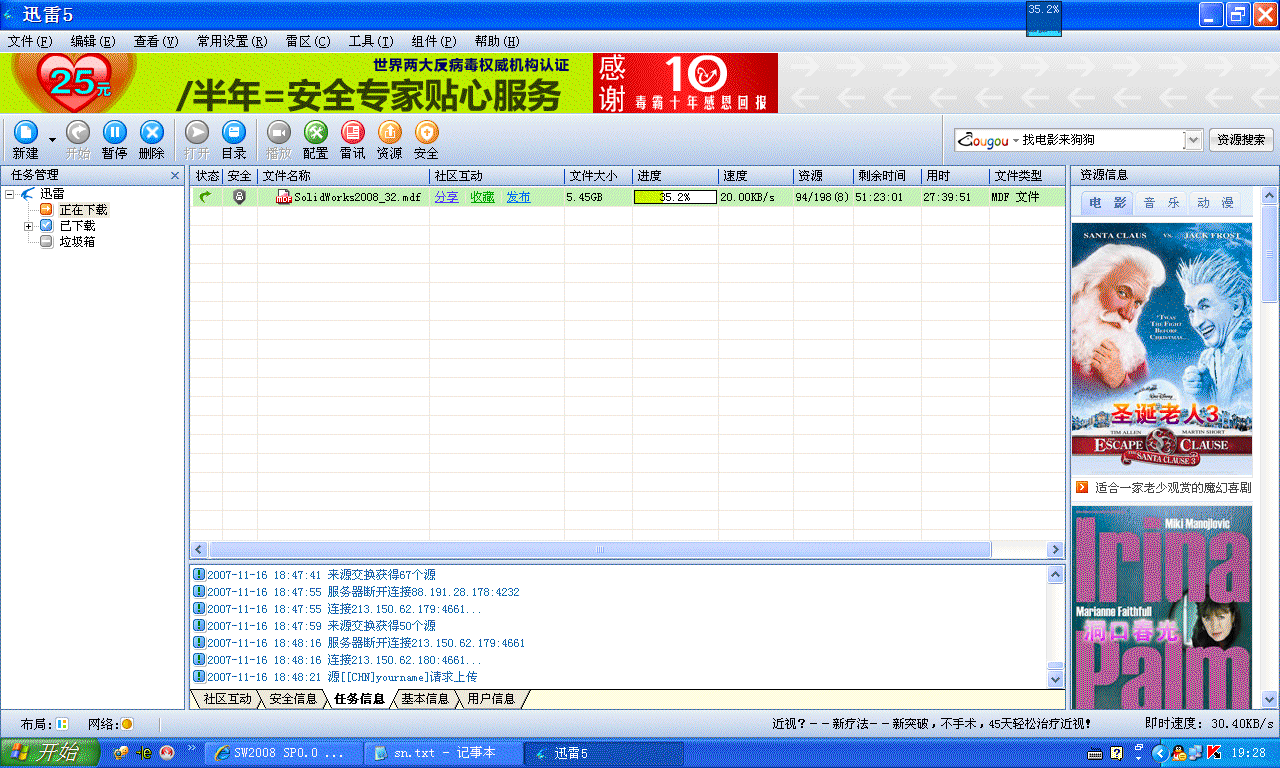Open the 常用设置 menu
Screen dimensions: 1280x768
point(232,42)
